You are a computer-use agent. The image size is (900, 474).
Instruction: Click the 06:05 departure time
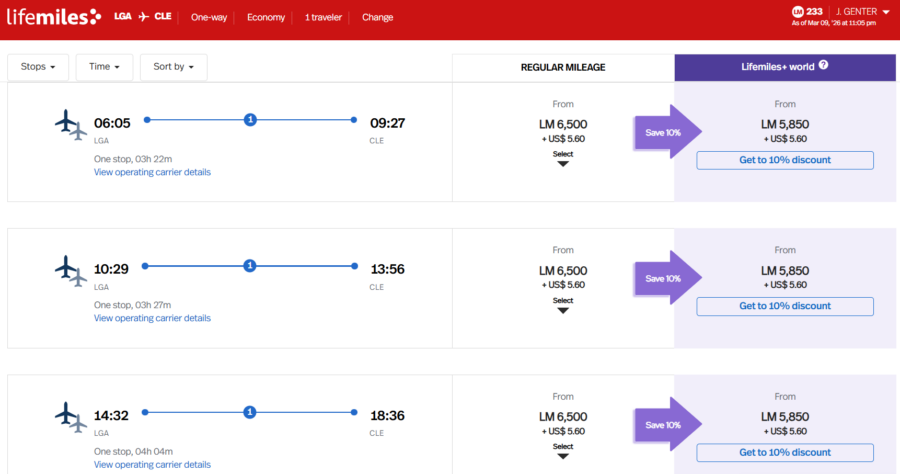click(x=112, y=123)
